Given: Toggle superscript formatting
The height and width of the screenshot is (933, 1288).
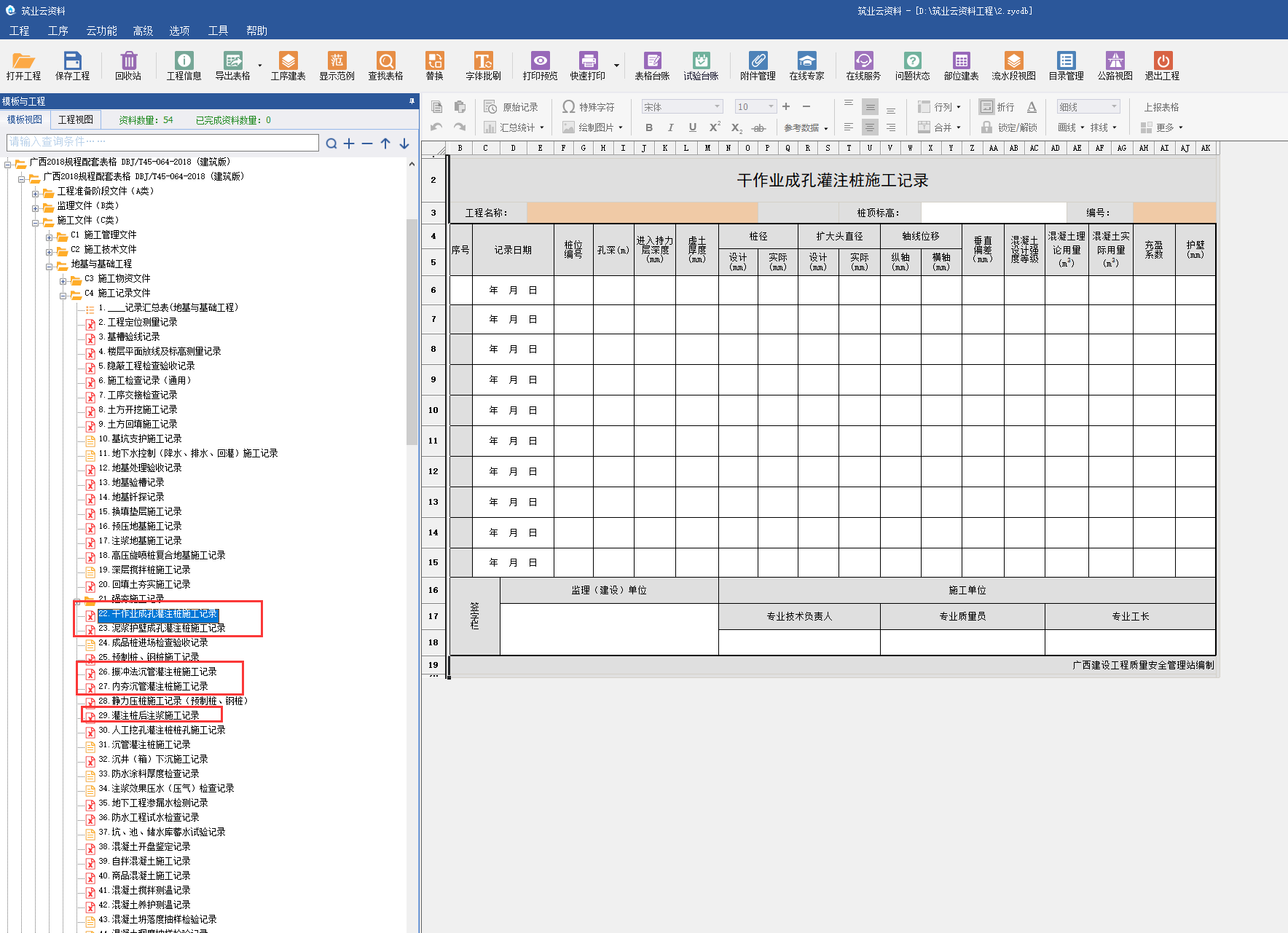Looking at the screenshot, I should click(715, 127).
